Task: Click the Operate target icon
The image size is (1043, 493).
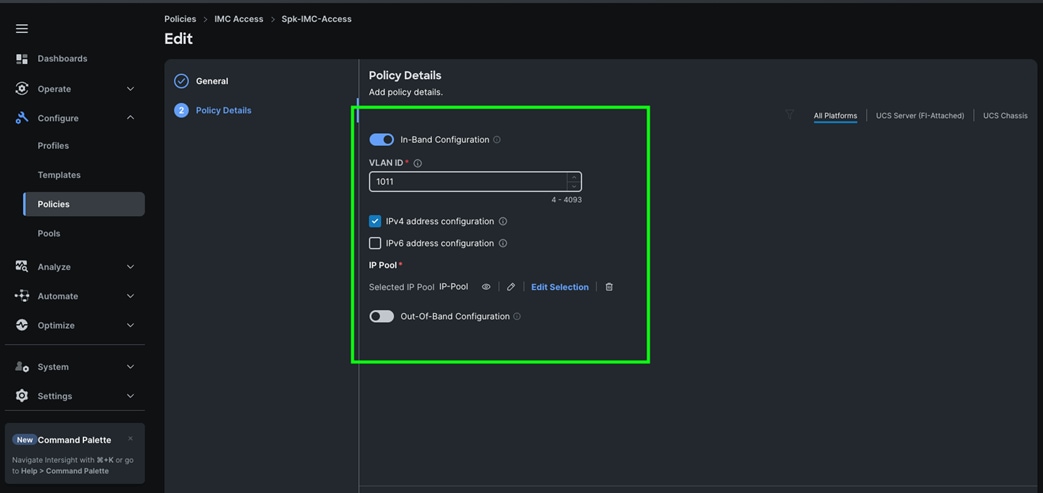Action: click(22, 88)
